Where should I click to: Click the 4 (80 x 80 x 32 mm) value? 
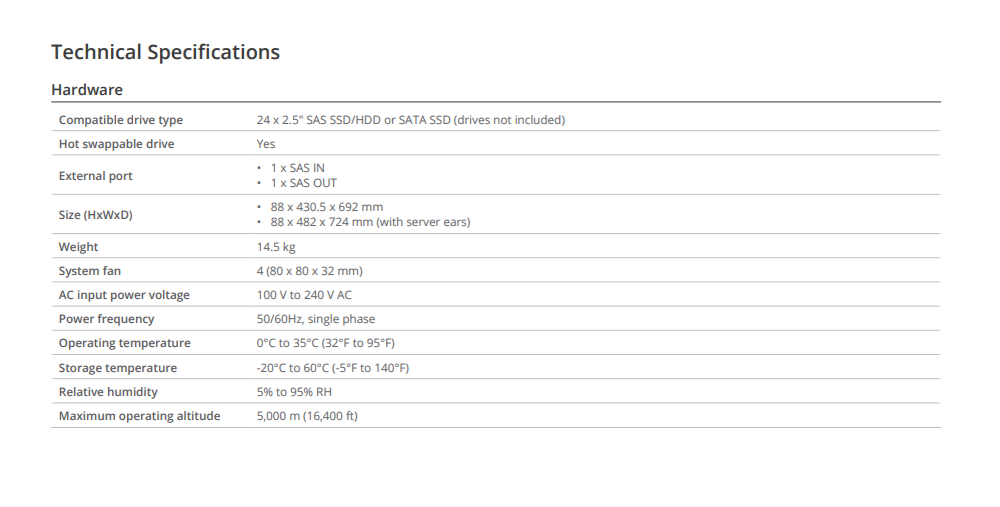309,271
